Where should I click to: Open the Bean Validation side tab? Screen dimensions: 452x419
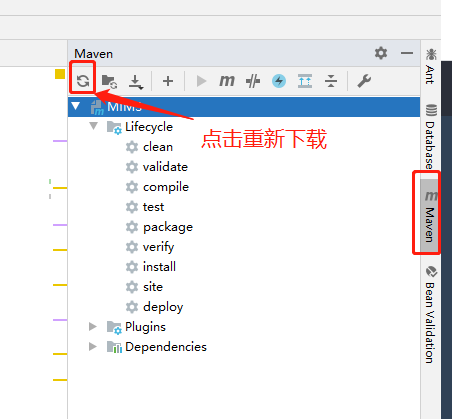(x=431, y=314)
